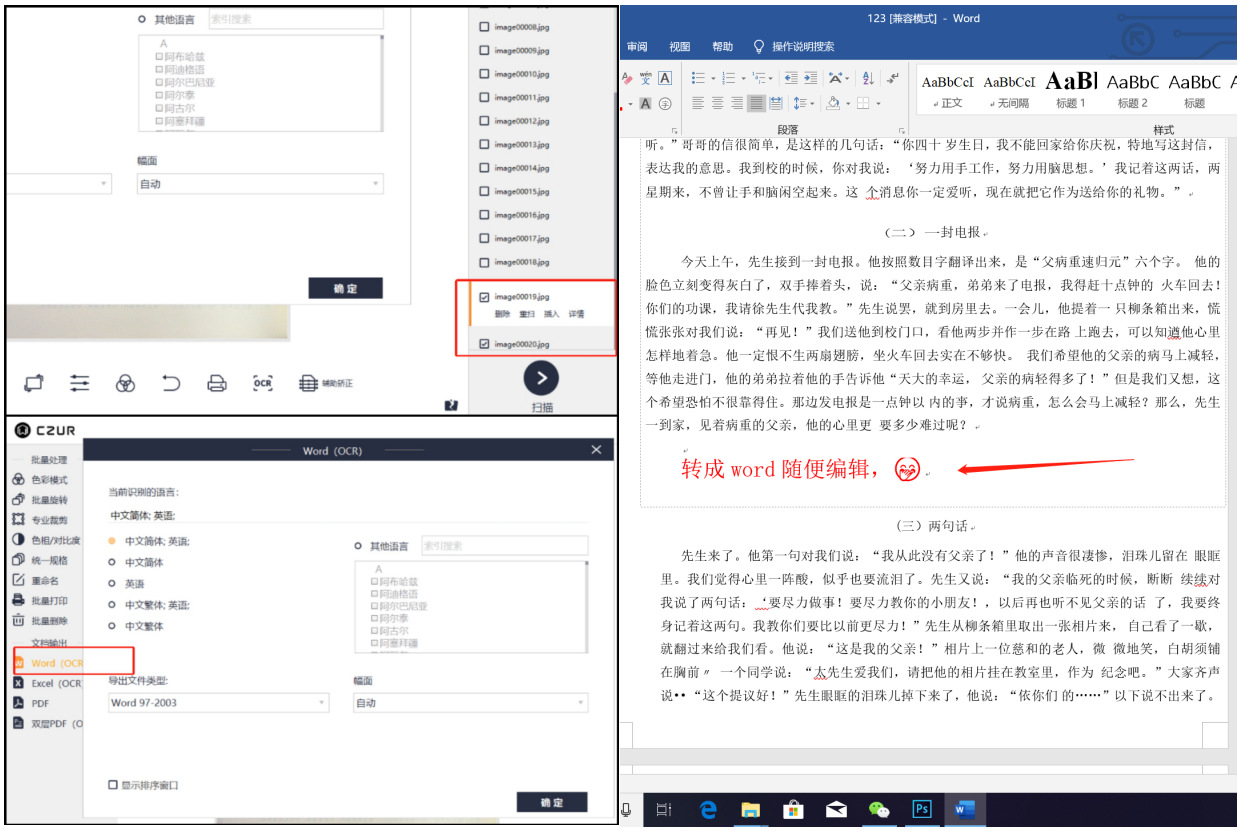Apply distributed alignment in Word

point(776,103)
